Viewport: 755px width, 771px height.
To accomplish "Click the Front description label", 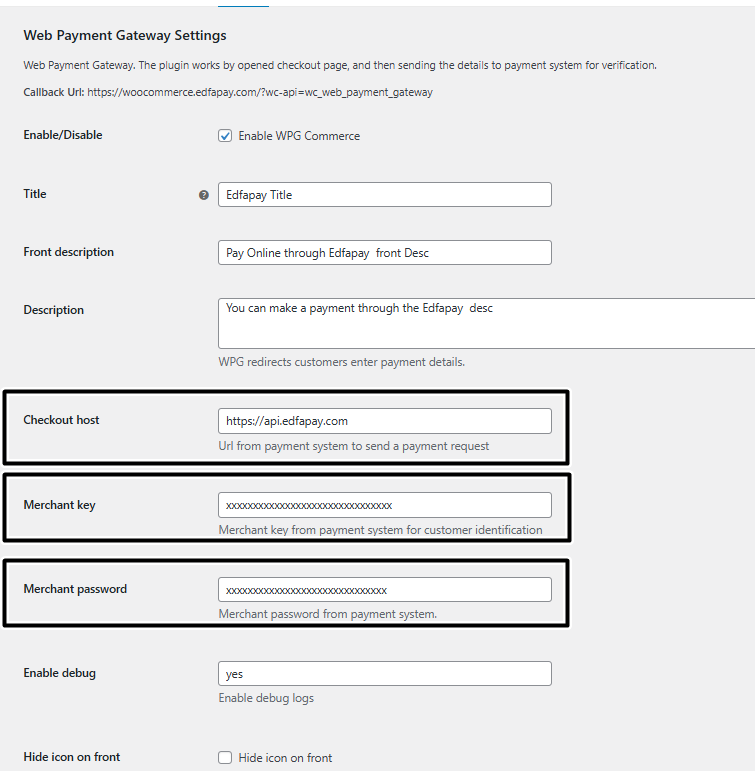I will 68,252.
